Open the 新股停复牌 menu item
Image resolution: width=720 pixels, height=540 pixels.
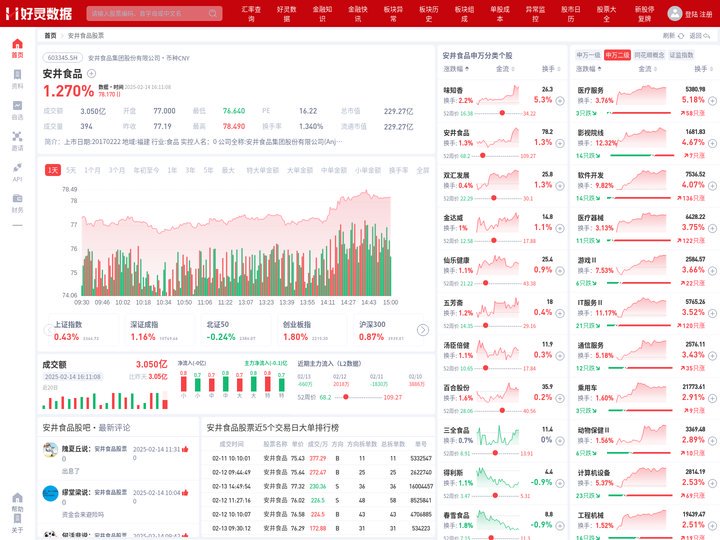(644, 14)
